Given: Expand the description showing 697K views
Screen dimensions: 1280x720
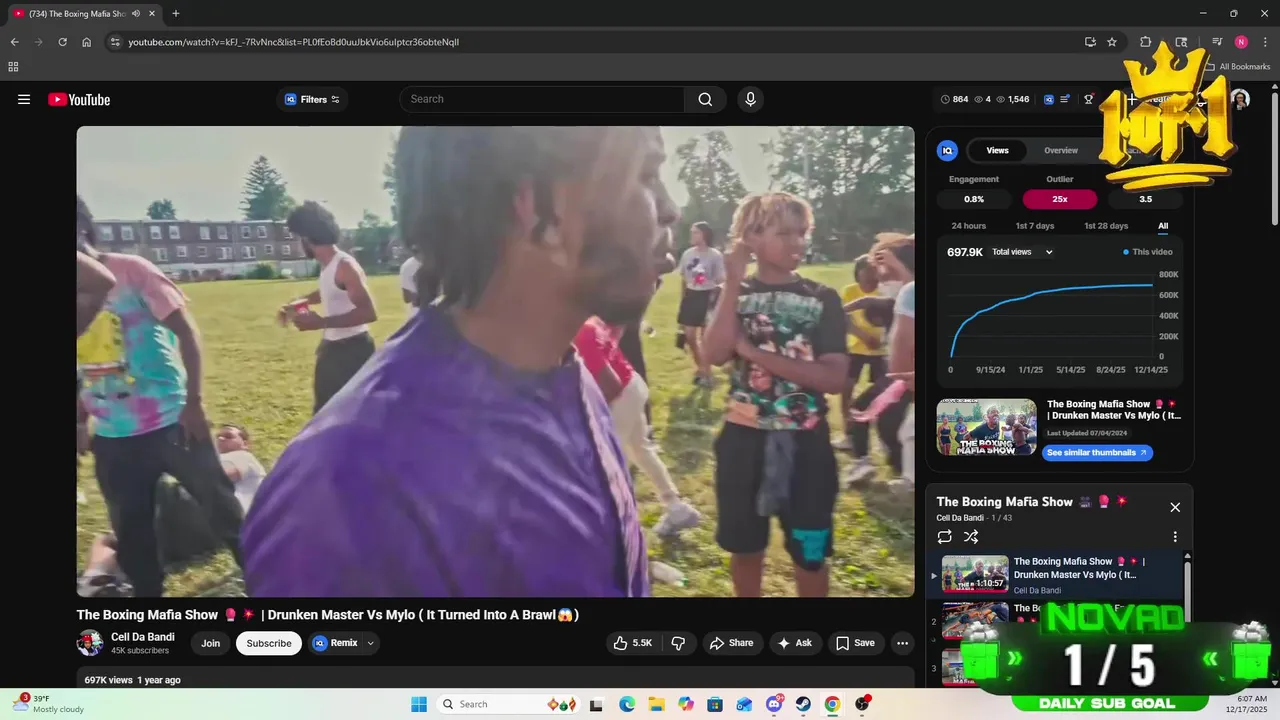Looking at the screenshot, I should pyautogui.click(x=495, y=680).
